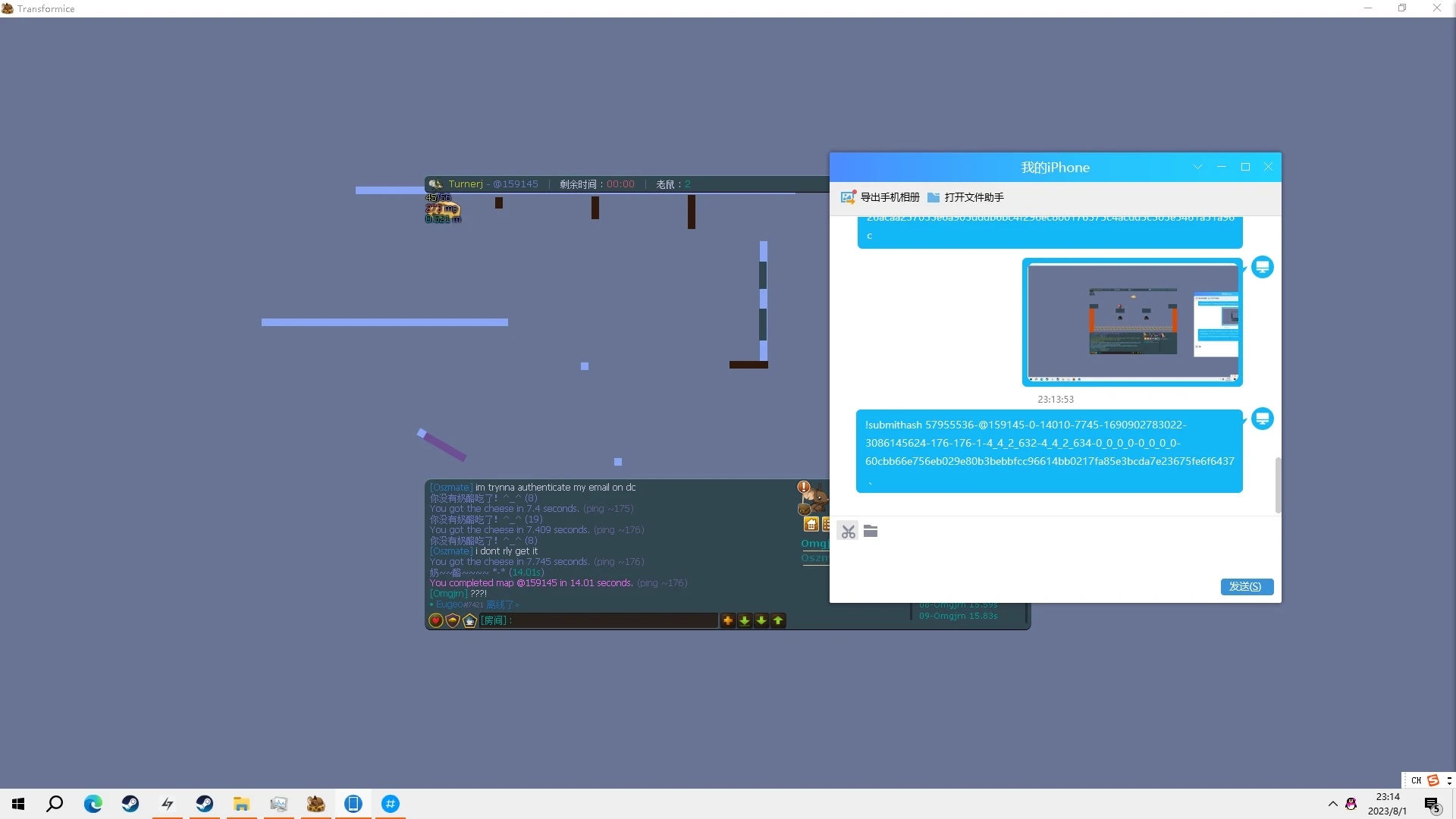Open the Windows Start menu
Screen dimensions: 1456x819
[x=18, y=804]
